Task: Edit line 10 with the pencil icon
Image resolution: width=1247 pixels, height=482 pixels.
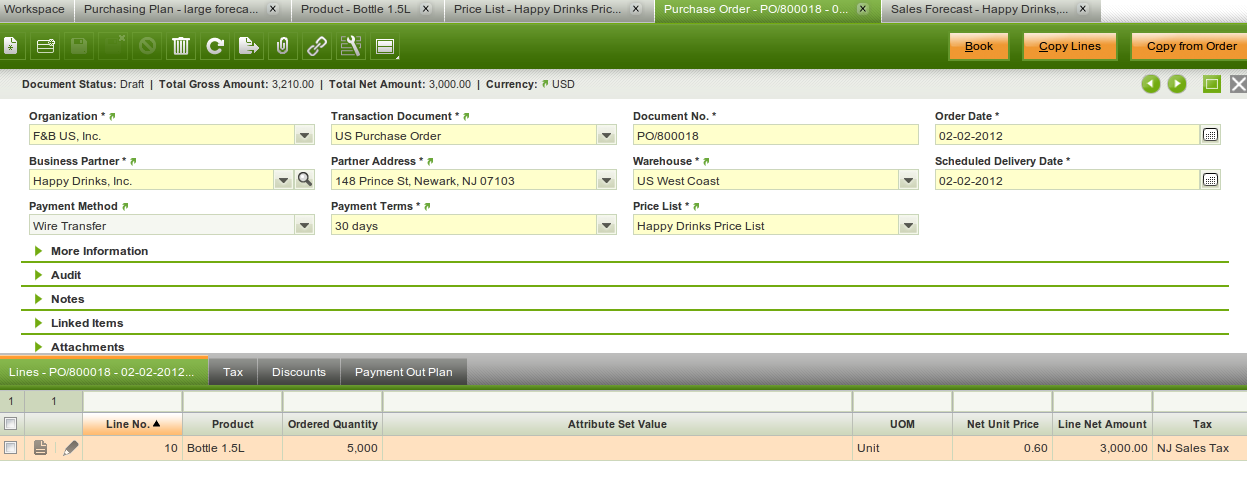Action: pyautogui.click(x=70, y=448)
